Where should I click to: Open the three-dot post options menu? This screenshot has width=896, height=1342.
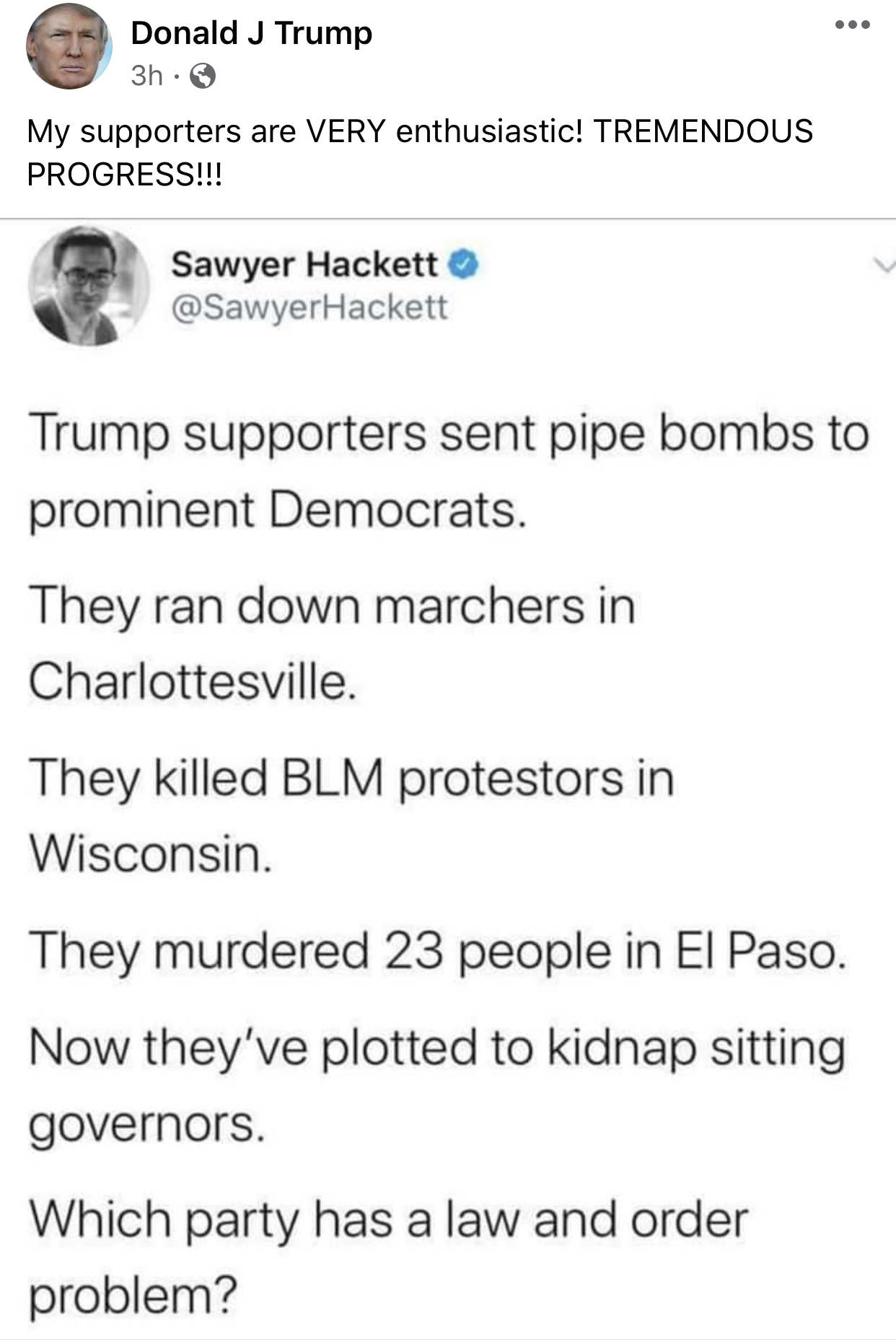pyautogui.click(x=853, y=25)
